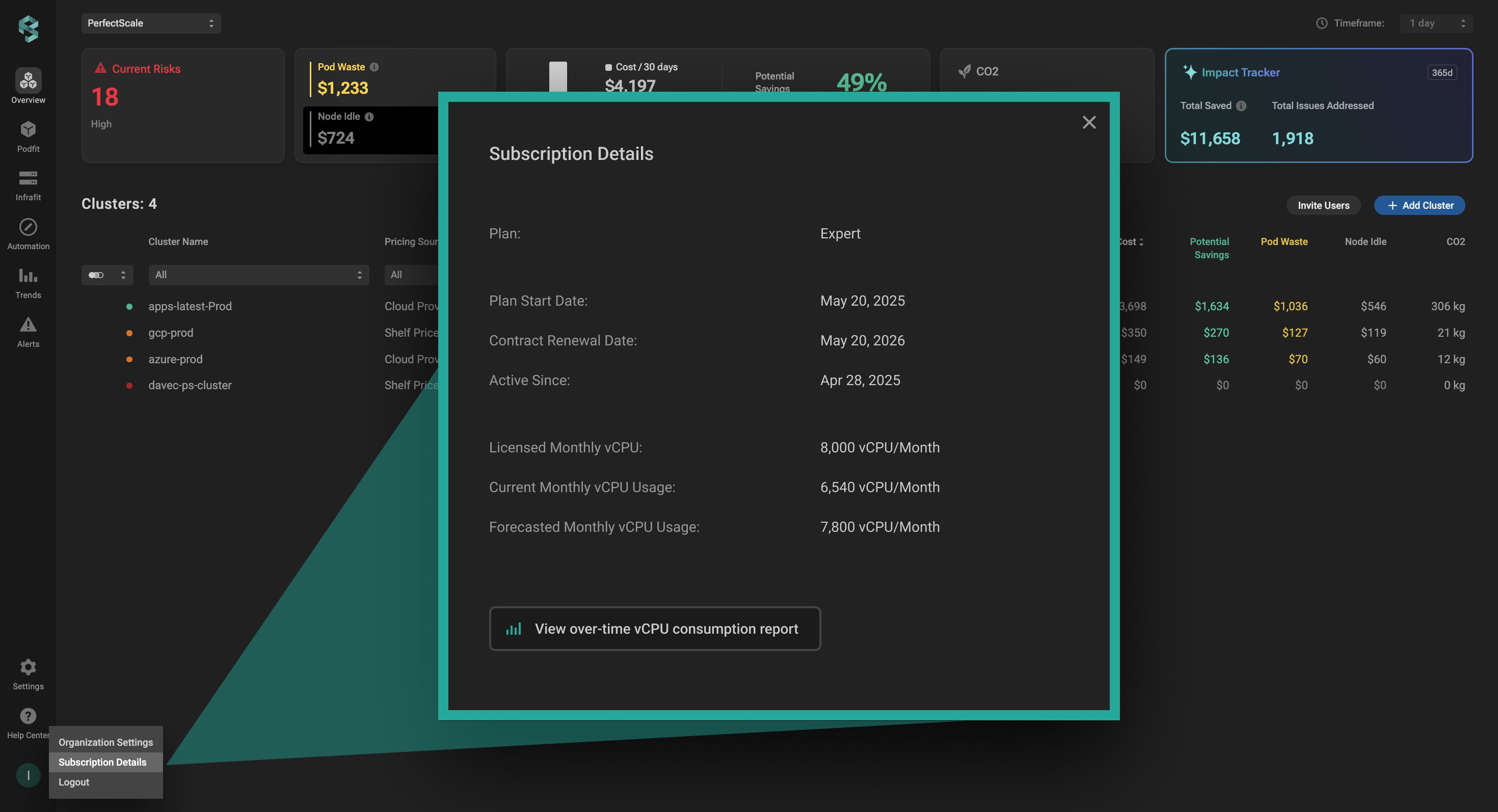Click the Add Cluster button

tap(1419, 205)
